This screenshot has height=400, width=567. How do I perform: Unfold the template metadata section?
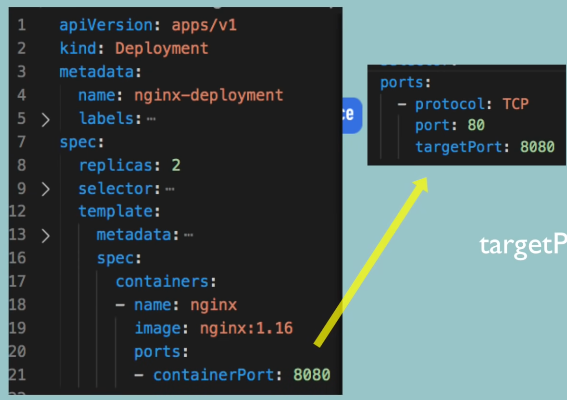click(x=46, y=236)
